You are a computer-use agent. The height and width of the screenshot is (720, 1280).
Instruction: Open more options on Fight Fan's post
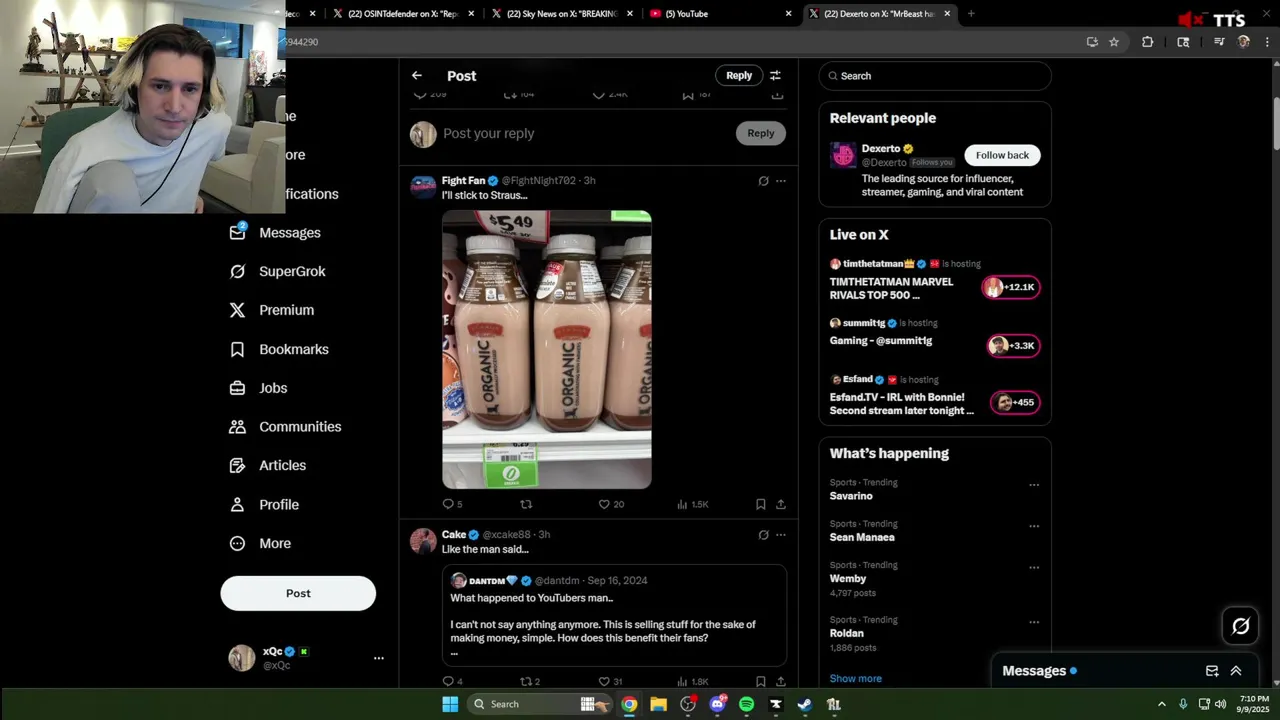[781, 181]
